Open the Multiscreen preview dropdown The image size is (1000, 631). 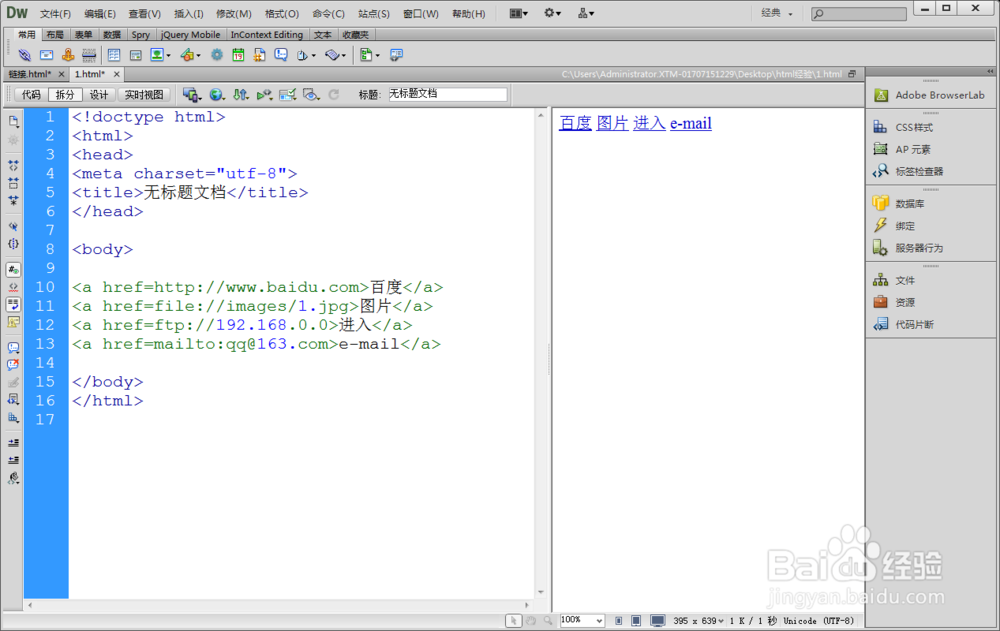point(192,94)
